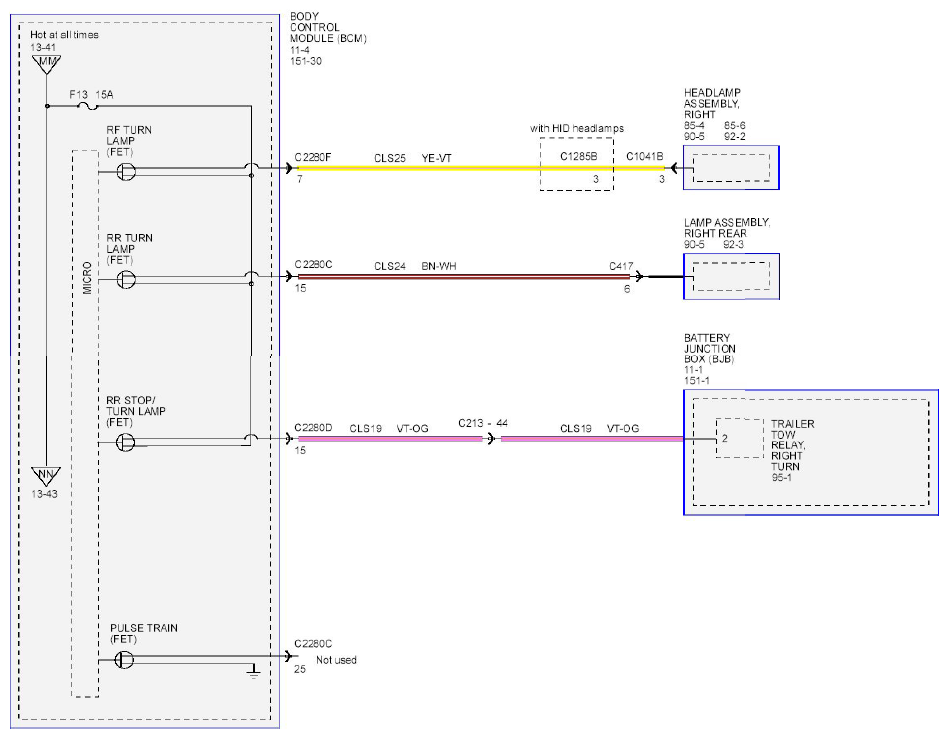Select the Trailer Tow Relay pin 2 box
Viewport: 948px width, 738px height.
tap(739, 438)
